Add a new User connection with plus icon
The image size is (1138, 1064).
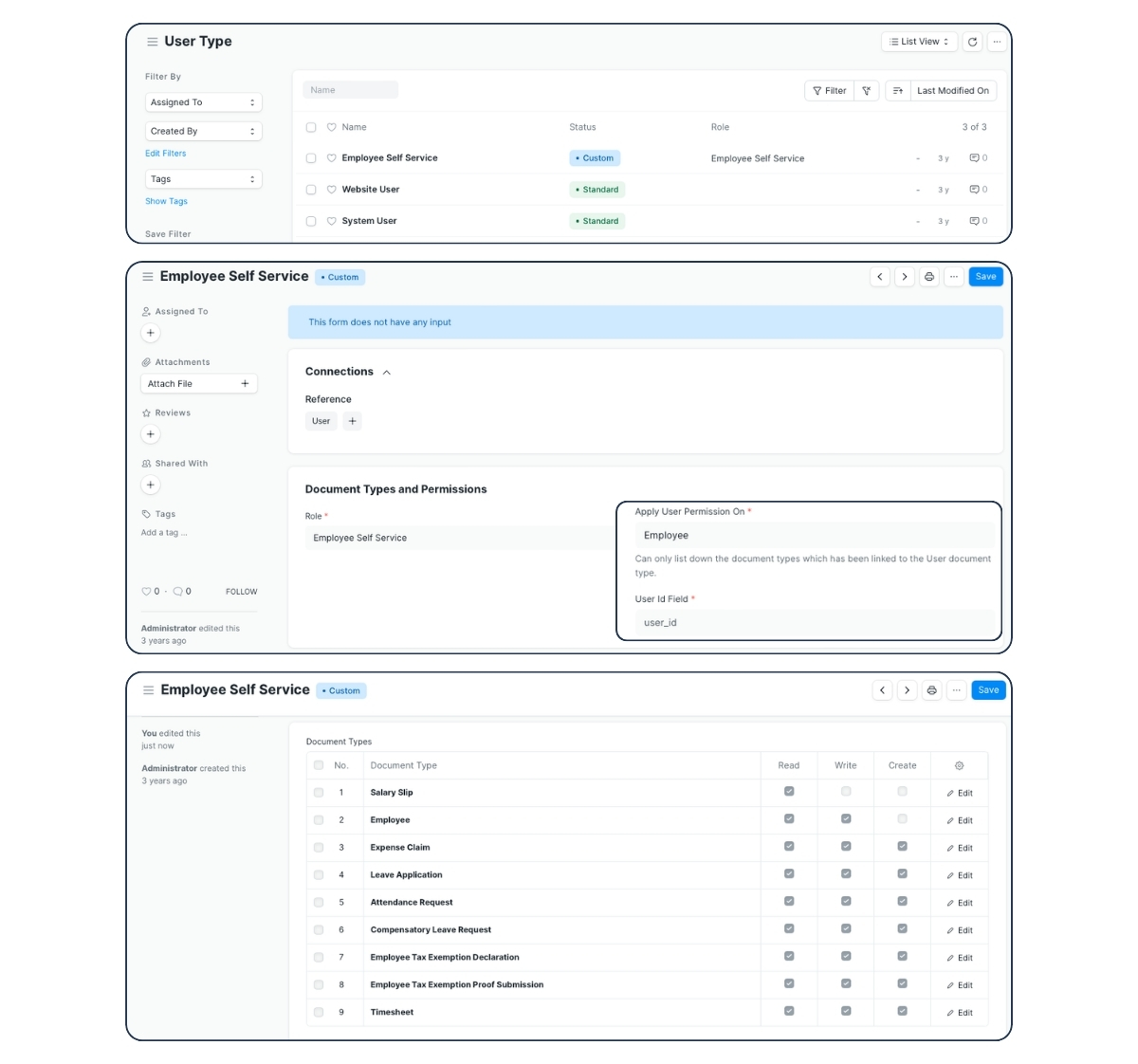click(x=352, y=421)
